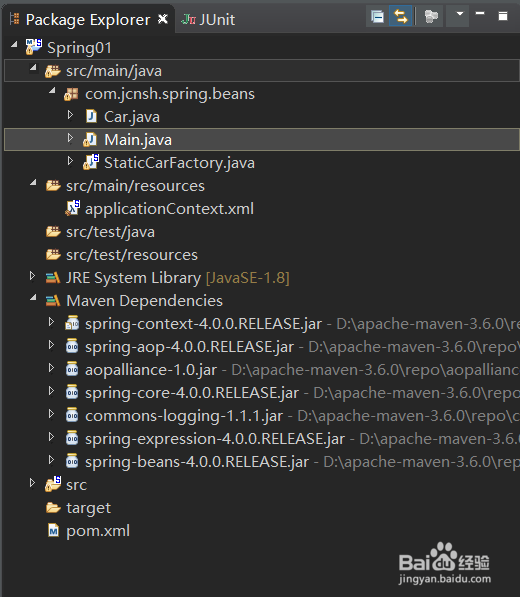Collapse the com.jcnsh.spring.beans package
The height and width of the screenshot is (597, 520).
click(52, 91)
